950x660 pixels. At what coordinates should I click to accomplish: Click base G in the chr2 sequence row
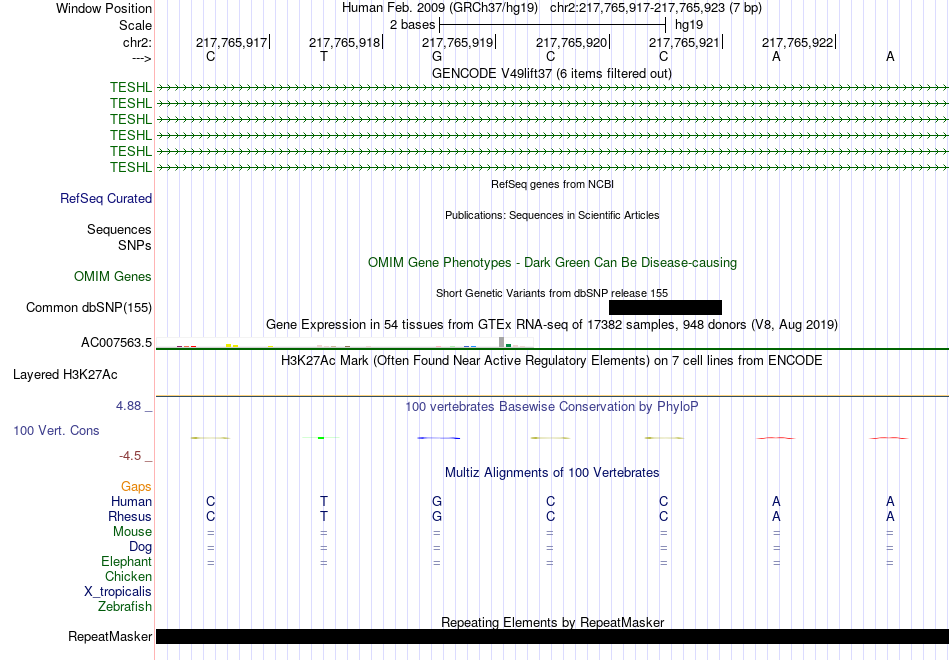pyautogui.click(x=437, y=56)
